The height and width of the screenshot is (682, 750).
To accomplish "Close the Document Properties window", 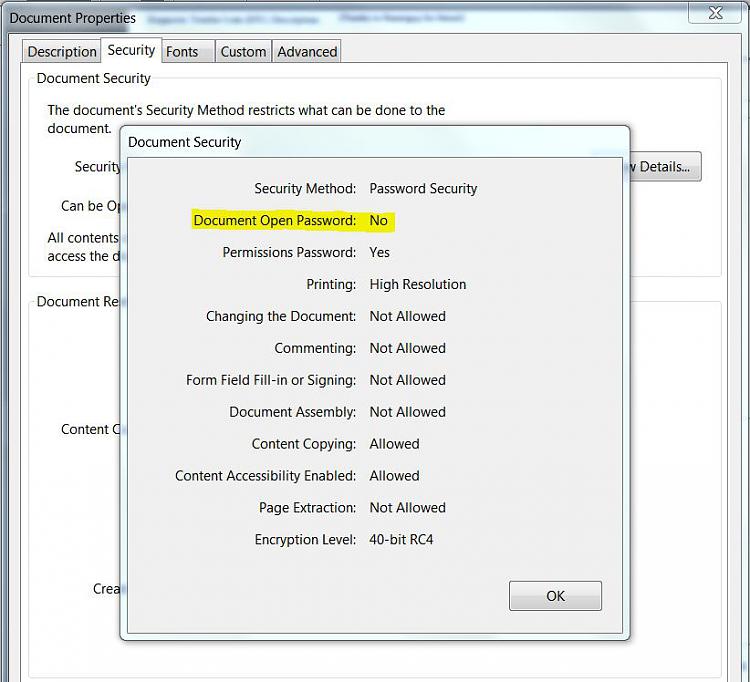I will coord(715,12).
